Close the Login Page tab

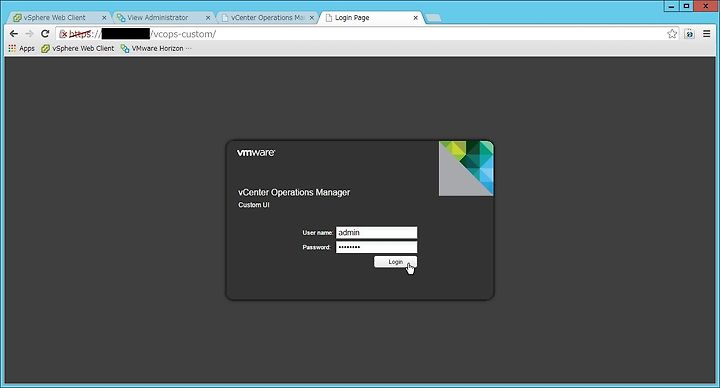[x=416, y=18]
